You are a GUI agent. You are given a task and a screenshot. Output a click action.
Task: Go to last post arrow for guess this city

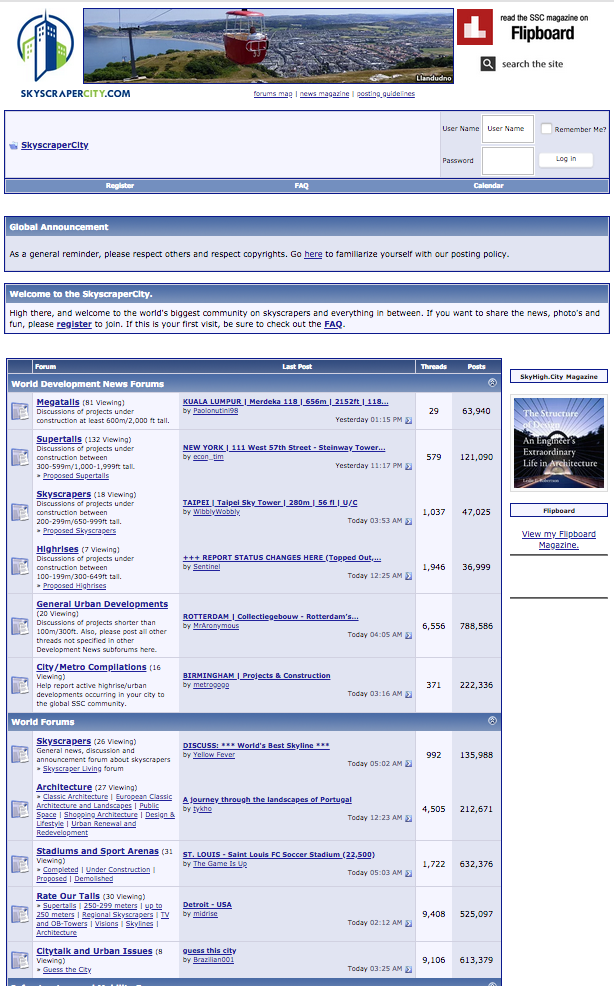[x=408, y=969]
